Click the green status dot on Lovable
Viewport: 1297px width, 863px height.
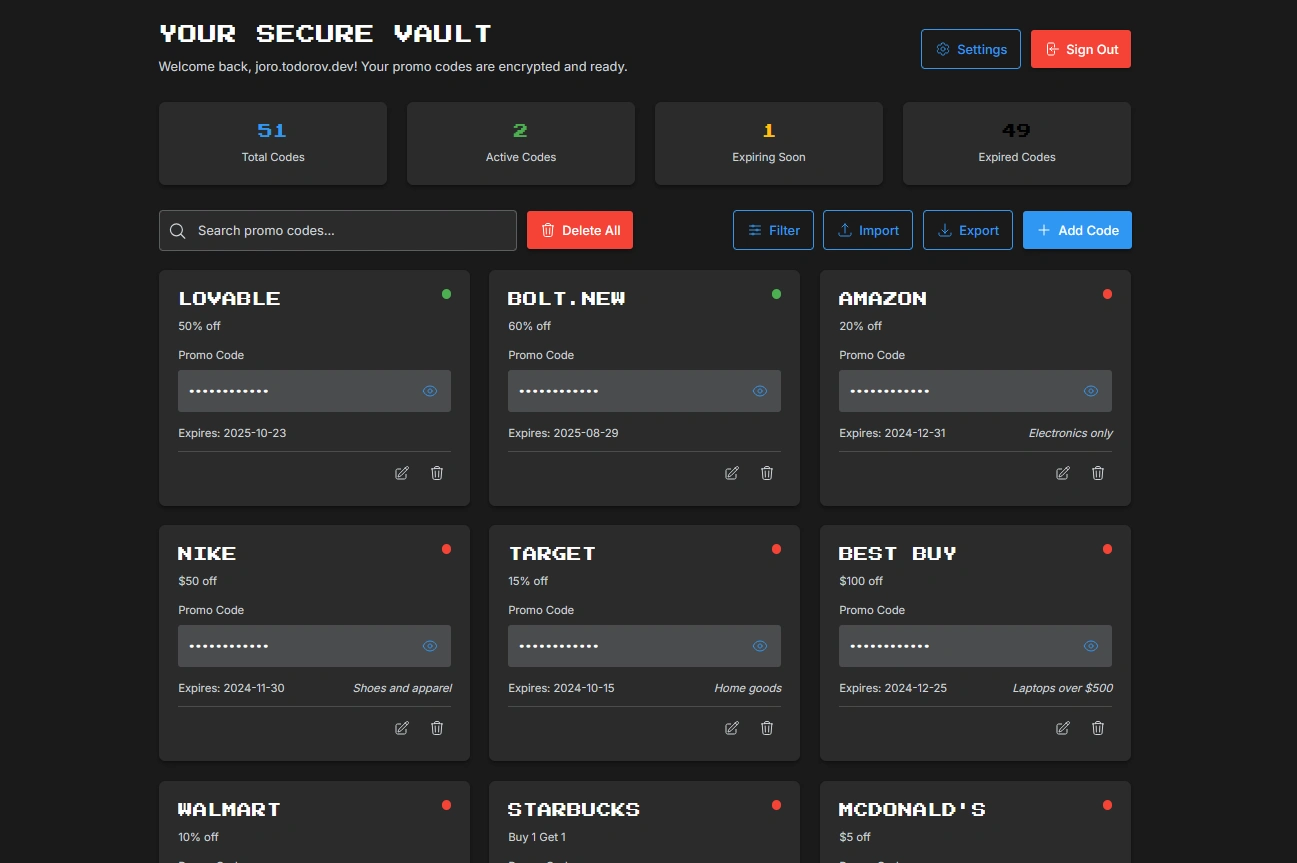click(446, 294)
